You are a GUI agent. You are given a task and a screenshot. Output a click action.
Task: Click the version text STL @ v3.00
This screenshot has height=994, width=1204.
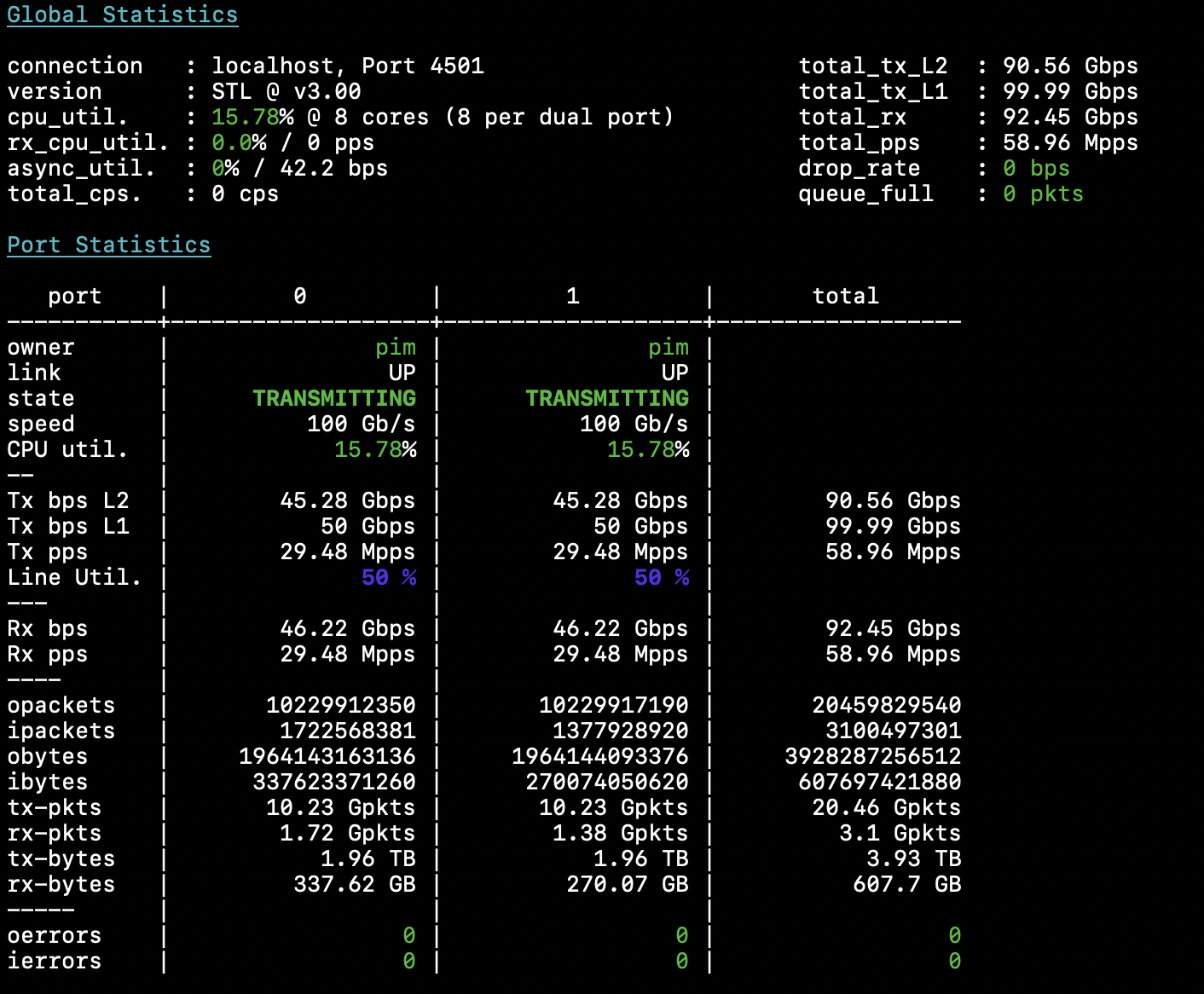(286, 91)
